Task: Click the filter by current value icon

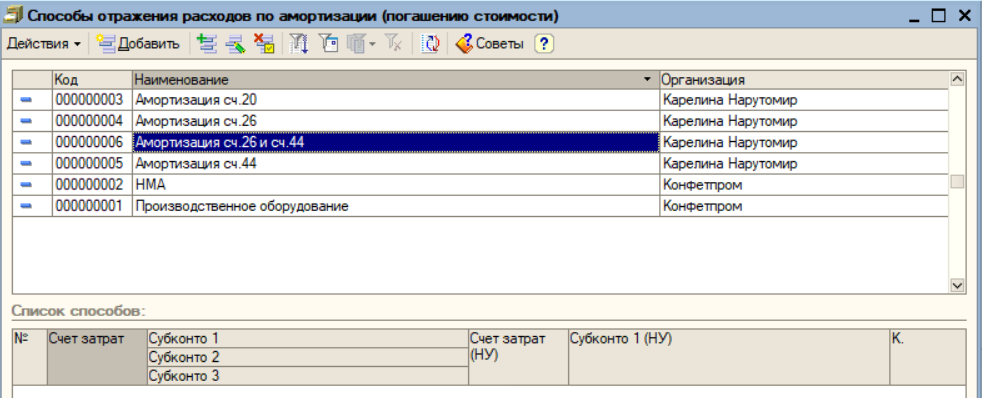Action: pyautogui.click(x=328, y=44)
